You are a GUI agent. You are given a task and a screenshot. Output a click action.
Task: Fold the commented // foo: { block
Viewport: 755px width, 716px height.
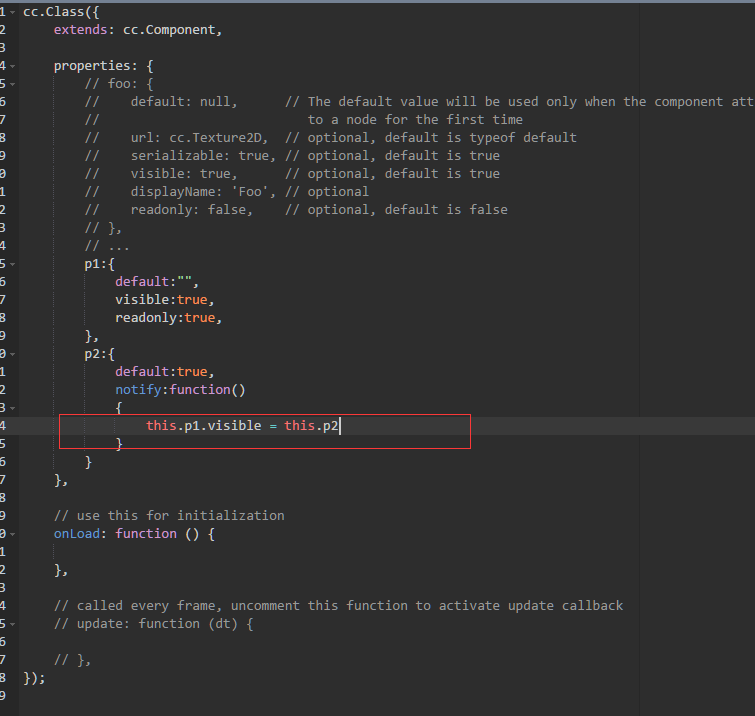tap(13, 84)
